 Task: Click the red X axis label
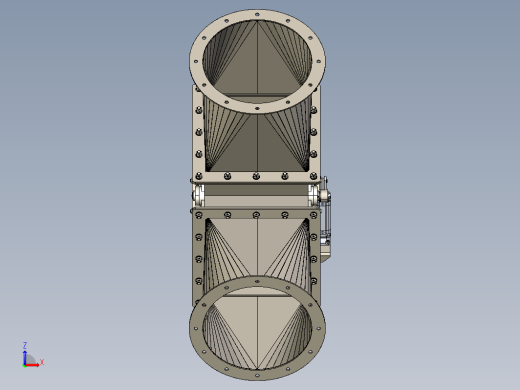pyautogui.click(x=42, y=362)
